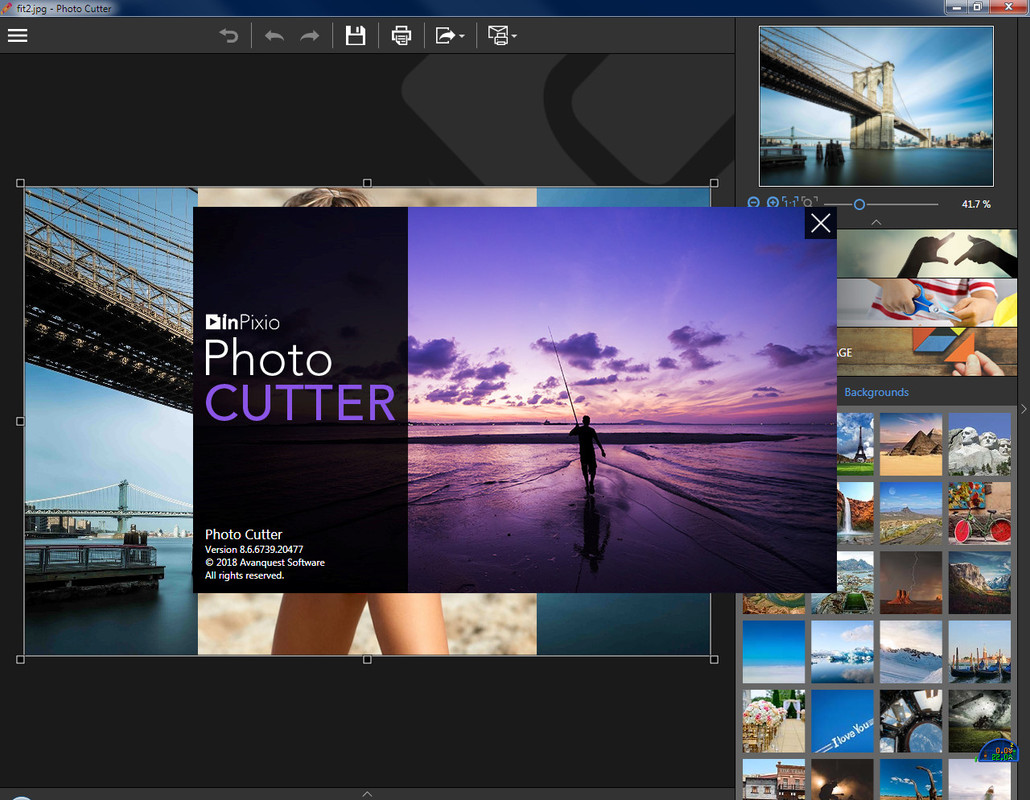Click the zoom slider handle
The image size is (1030, 800).
859,204
